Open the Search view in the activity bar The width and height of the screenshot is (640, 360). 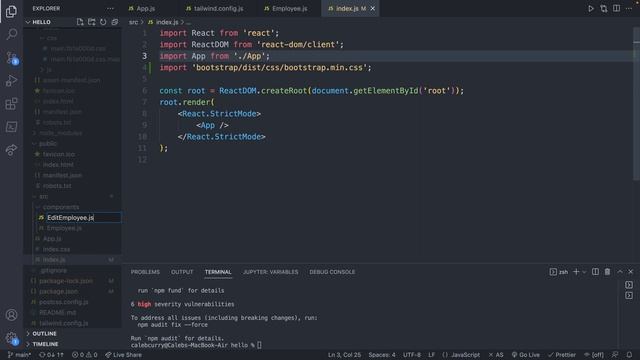coord(11,34)
